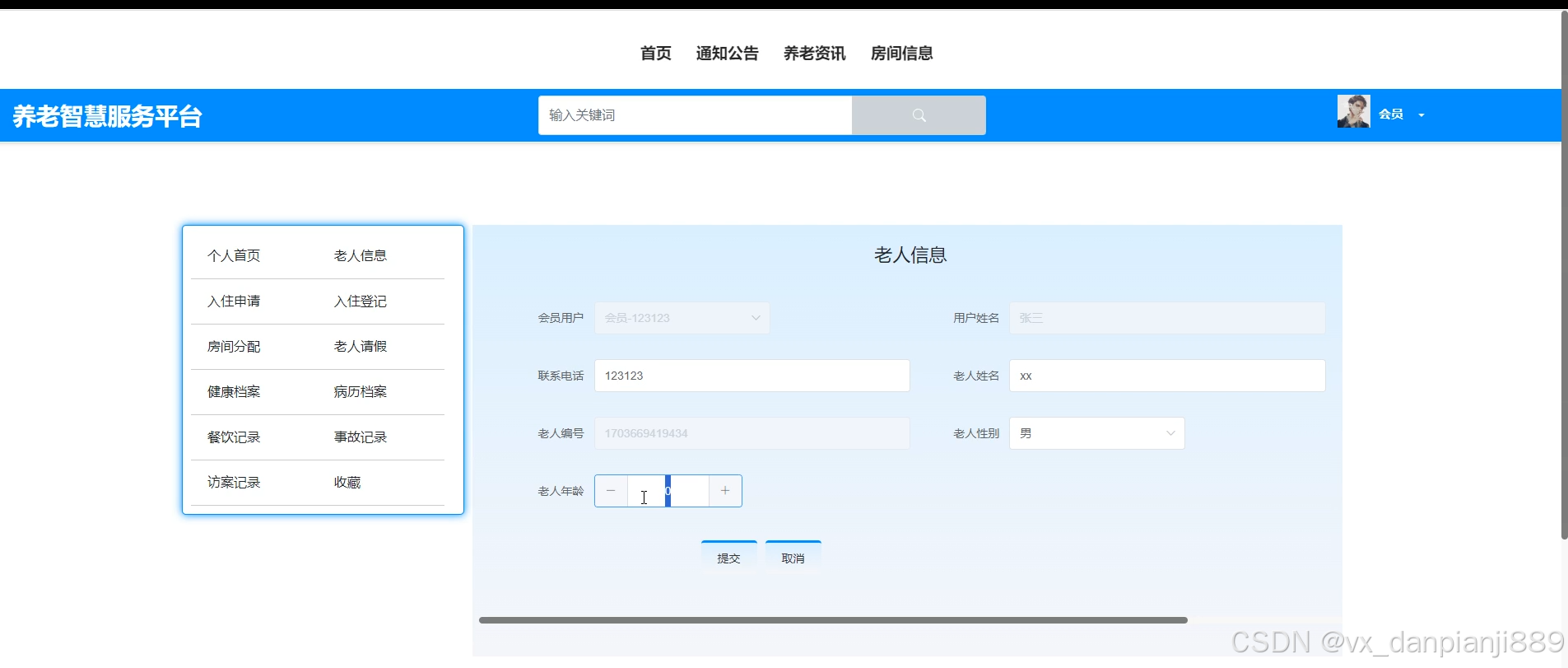This screenshot has width=1568, height=668.
Task: Click the 养老智慧服务平台 site title
Action: pyautogui.click(x=107, y=116)
